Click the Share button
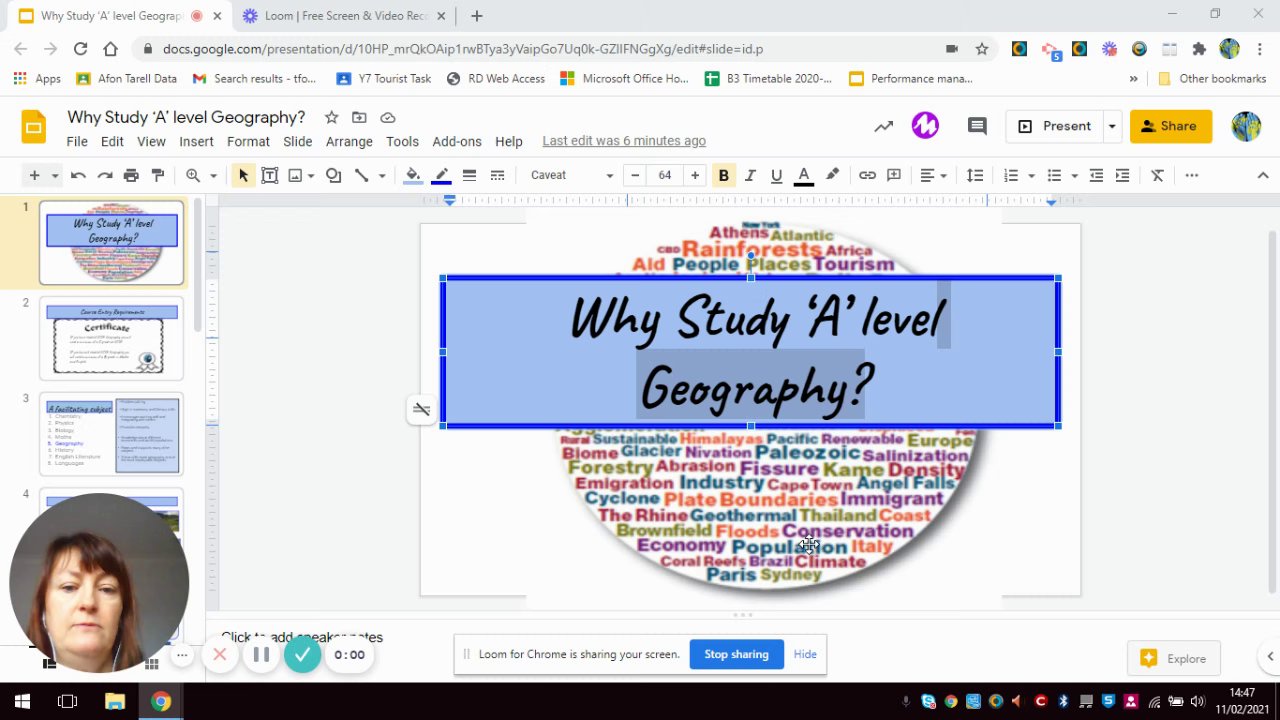 1170,126
